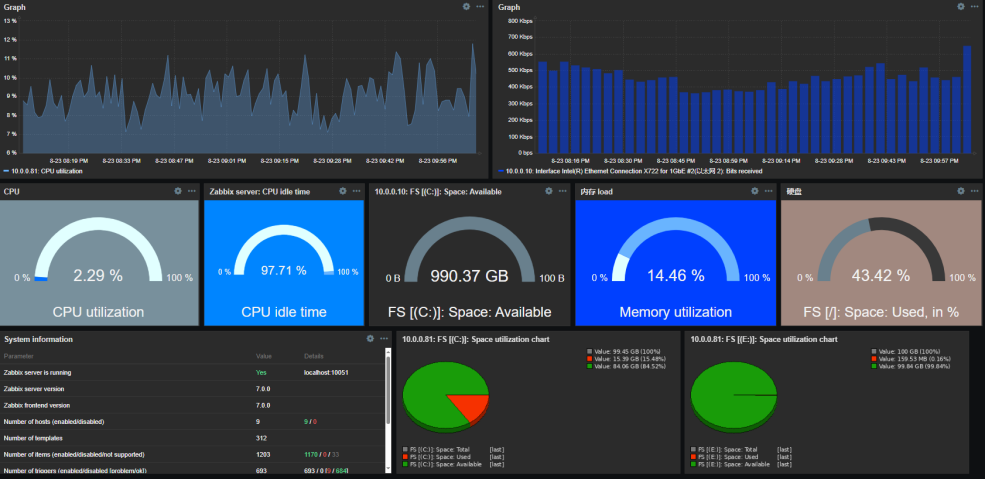The width and height of the screenshot is (985, 479).
Task: Click gear on Zabbix server CPU idle time
Action: pyautogui.click(x=341, y=190)
